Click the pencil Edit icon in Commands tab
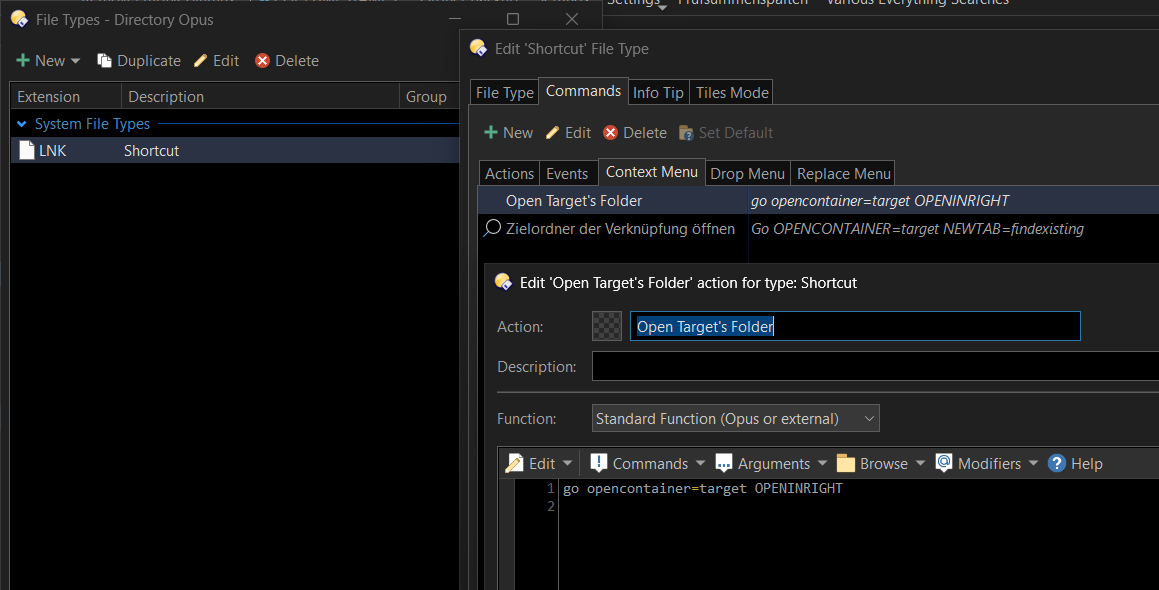Screen dimensions: 1159x590 552,133
